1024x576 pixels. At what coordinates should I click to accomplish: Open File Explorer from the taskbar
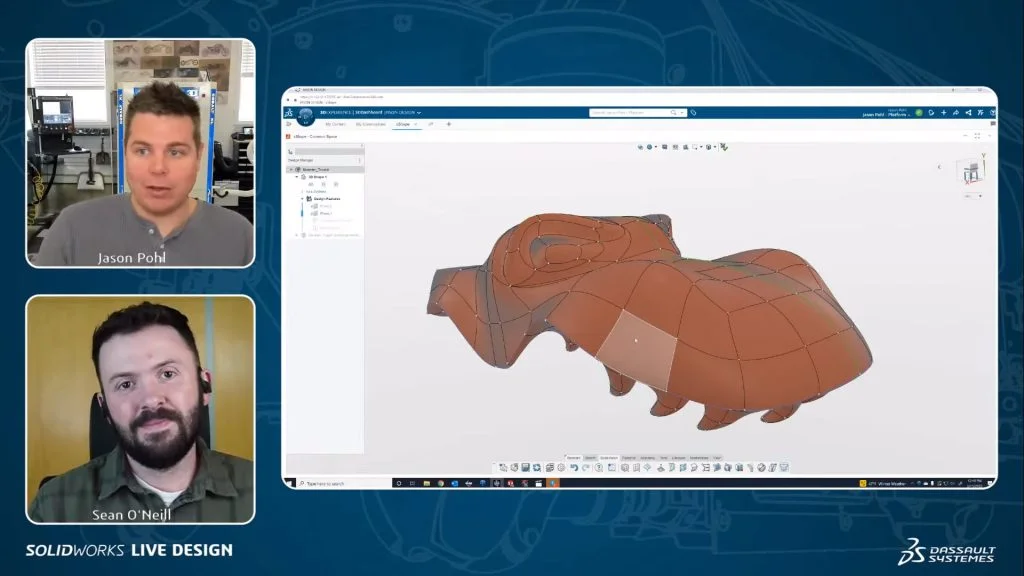(x=426, y=483)
